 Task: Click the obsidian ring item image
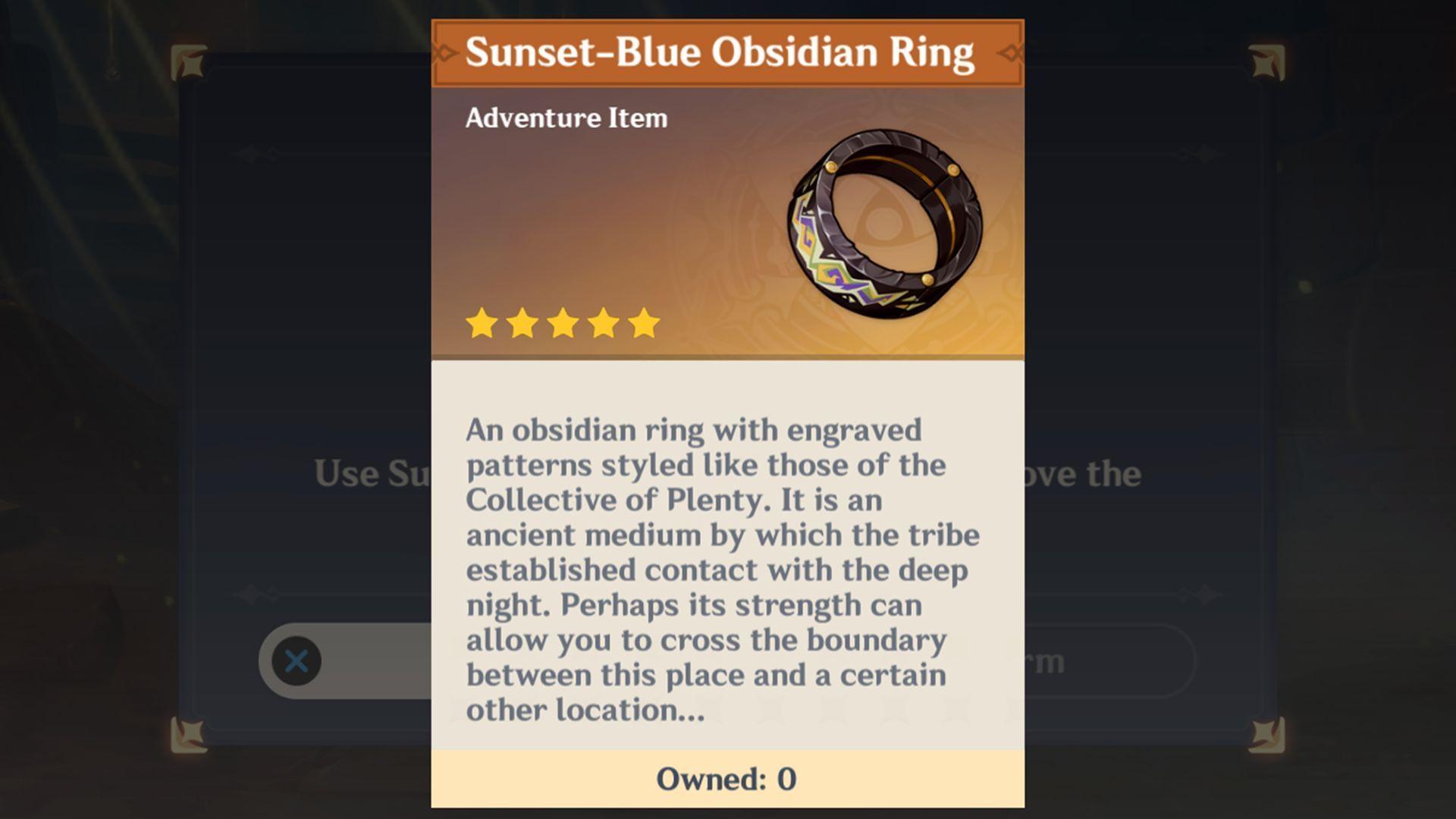click(x=885, y=224)
